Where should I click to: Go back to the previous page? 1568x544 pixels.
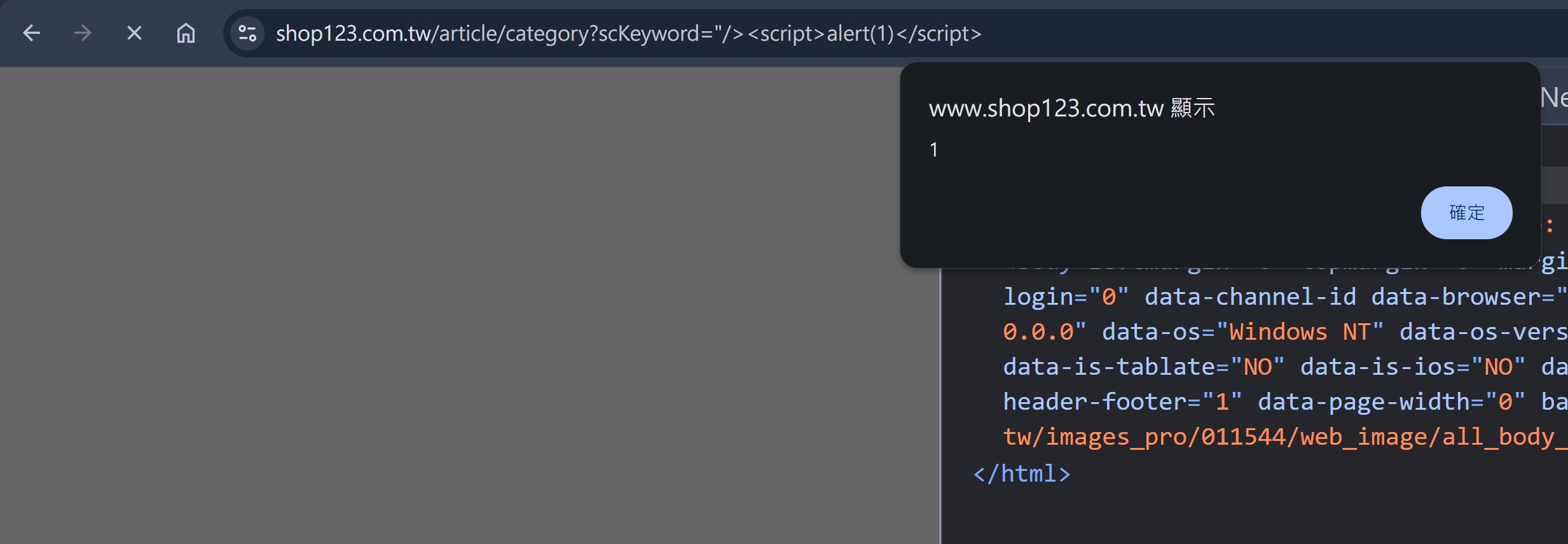31,33
